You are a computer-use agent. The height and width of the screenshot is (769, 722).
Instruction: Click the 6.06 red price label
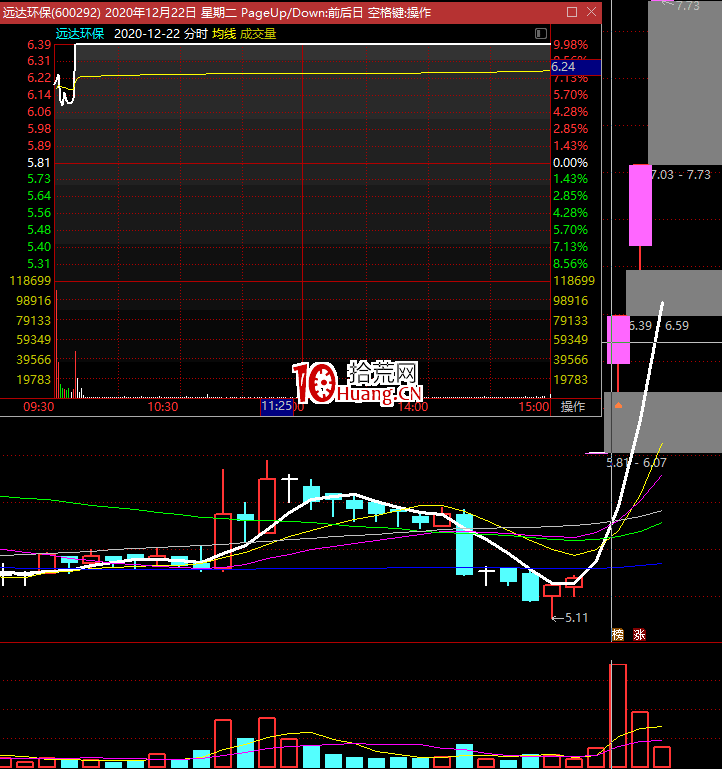[39, 112]
